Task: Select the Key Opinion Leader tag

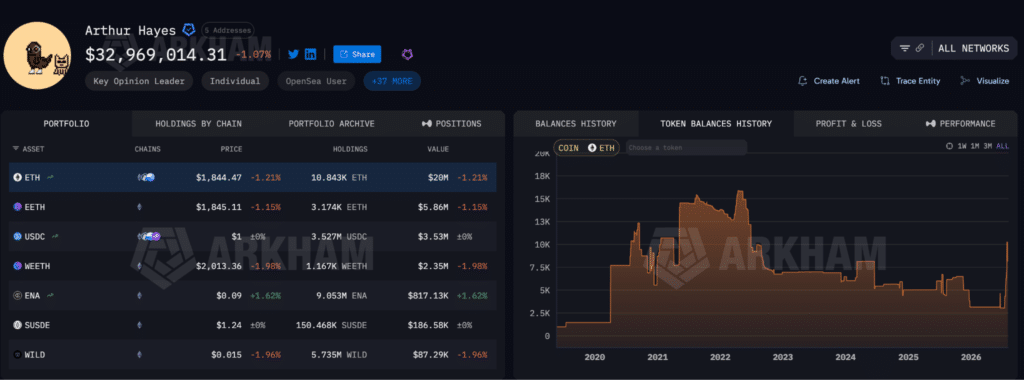Action: (139, 81)
